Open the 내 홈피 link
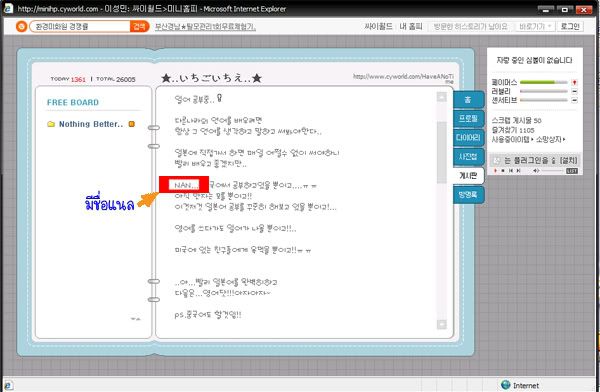 (x=411, y=26)
